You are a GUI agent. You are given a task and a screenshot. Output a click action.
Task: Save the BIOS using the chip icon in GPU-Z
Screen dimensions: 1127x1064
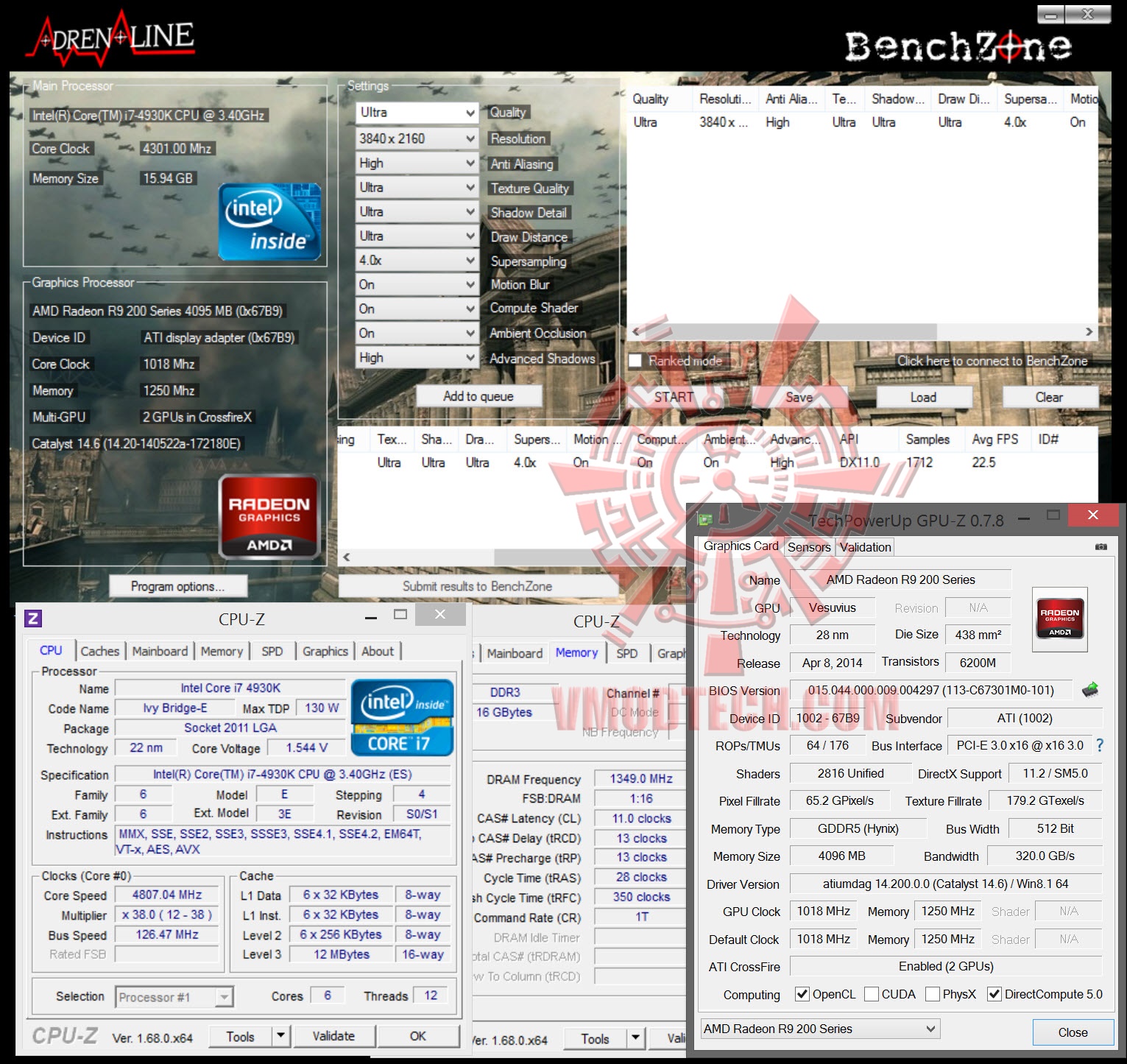point(1090,690)
